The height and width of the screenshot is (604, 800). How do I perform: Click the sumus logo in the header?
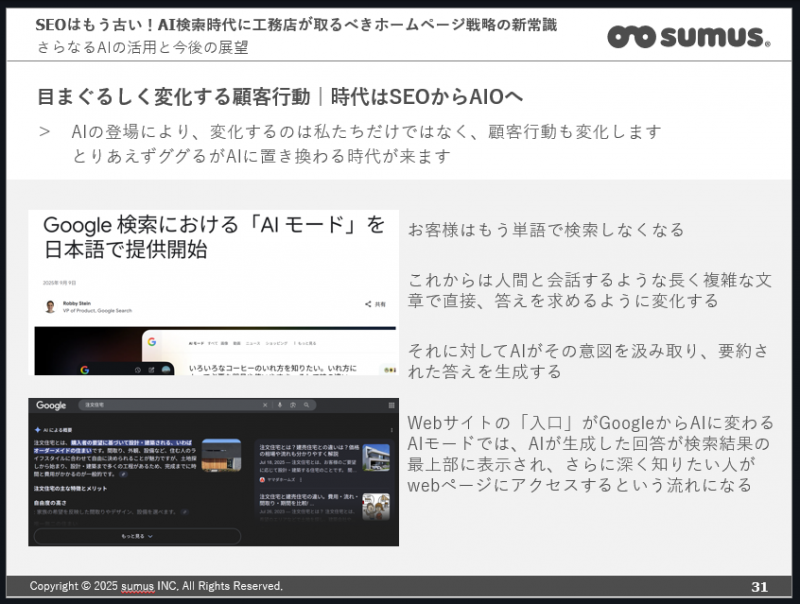coord(688,37)
